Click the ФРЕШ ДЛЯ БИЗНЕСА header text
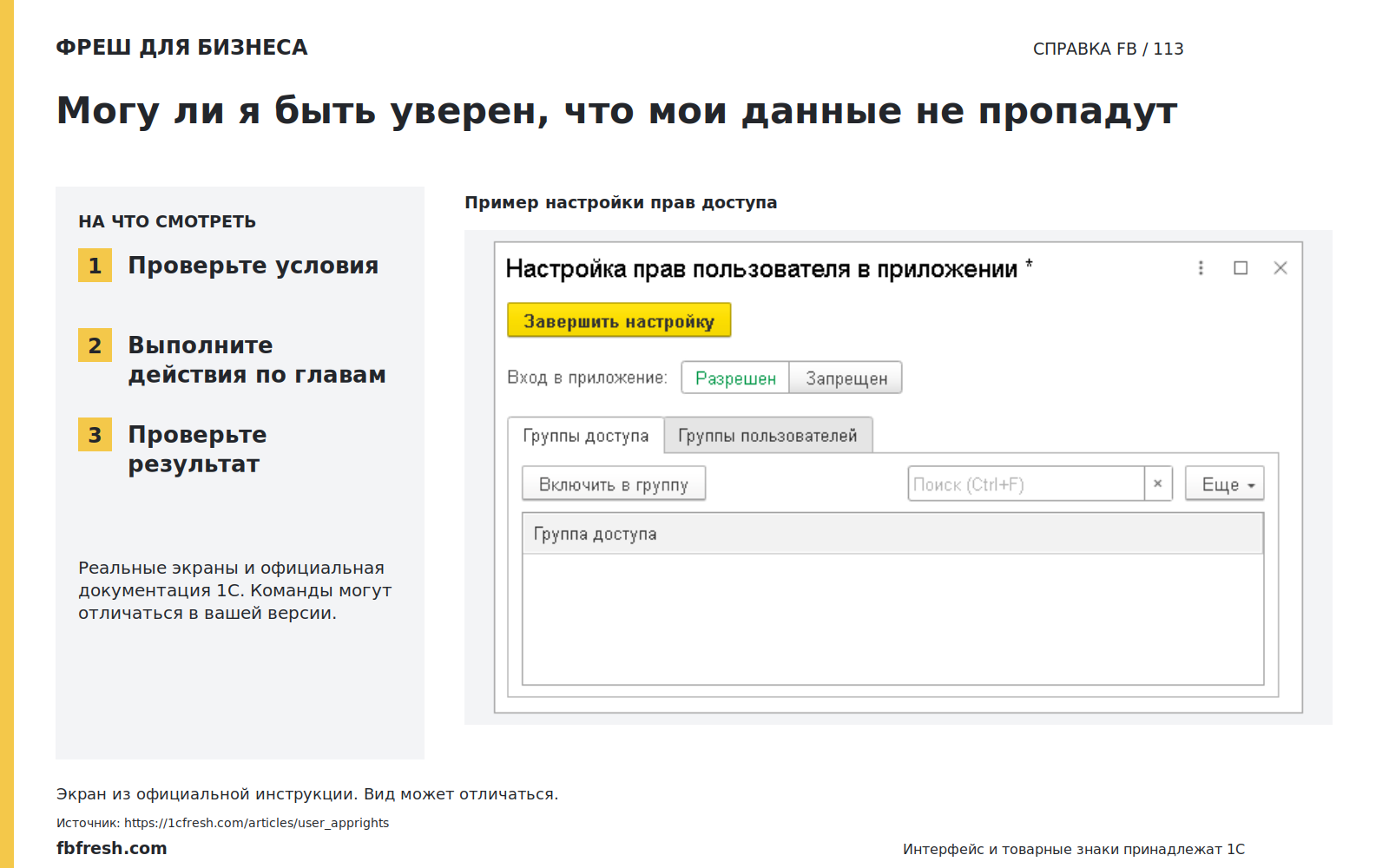1389x868 pixels. pyautogui.click(x=182, y=47)
